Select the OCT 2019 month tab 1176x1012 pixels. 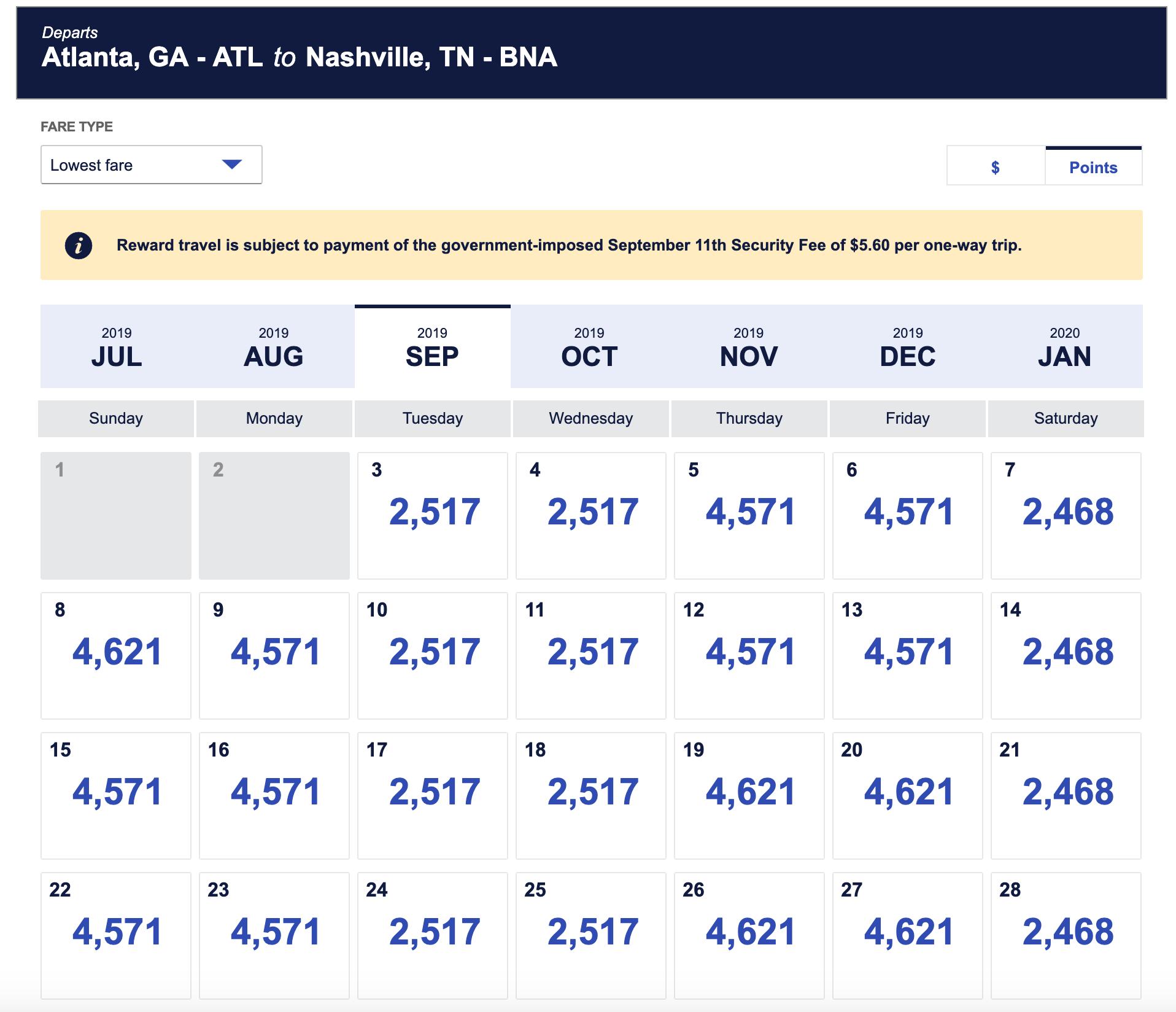589,348
